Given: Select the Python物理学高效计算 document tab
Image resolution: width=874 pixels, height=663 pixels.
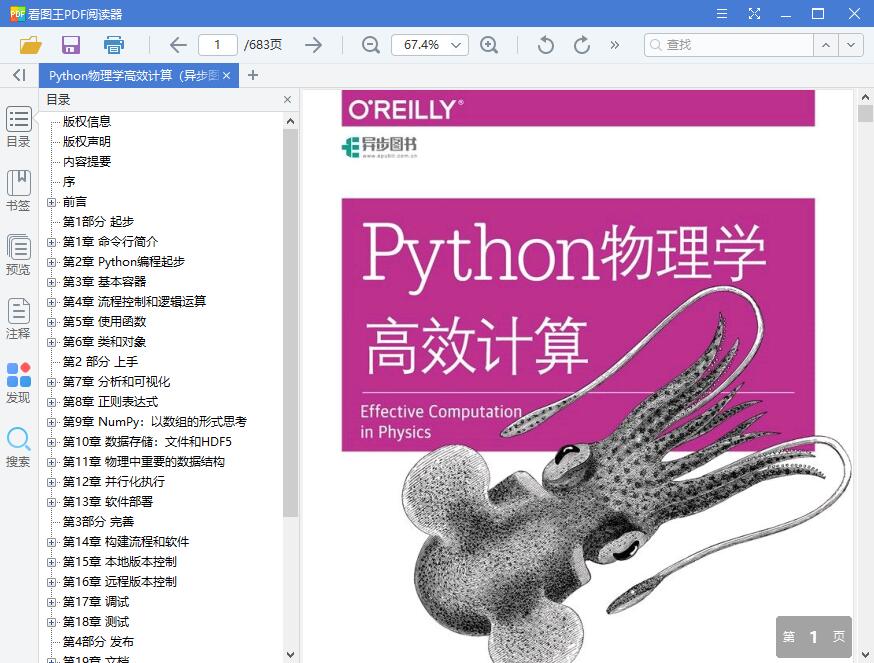Looking at the screenshot, I should click(130, 75).
